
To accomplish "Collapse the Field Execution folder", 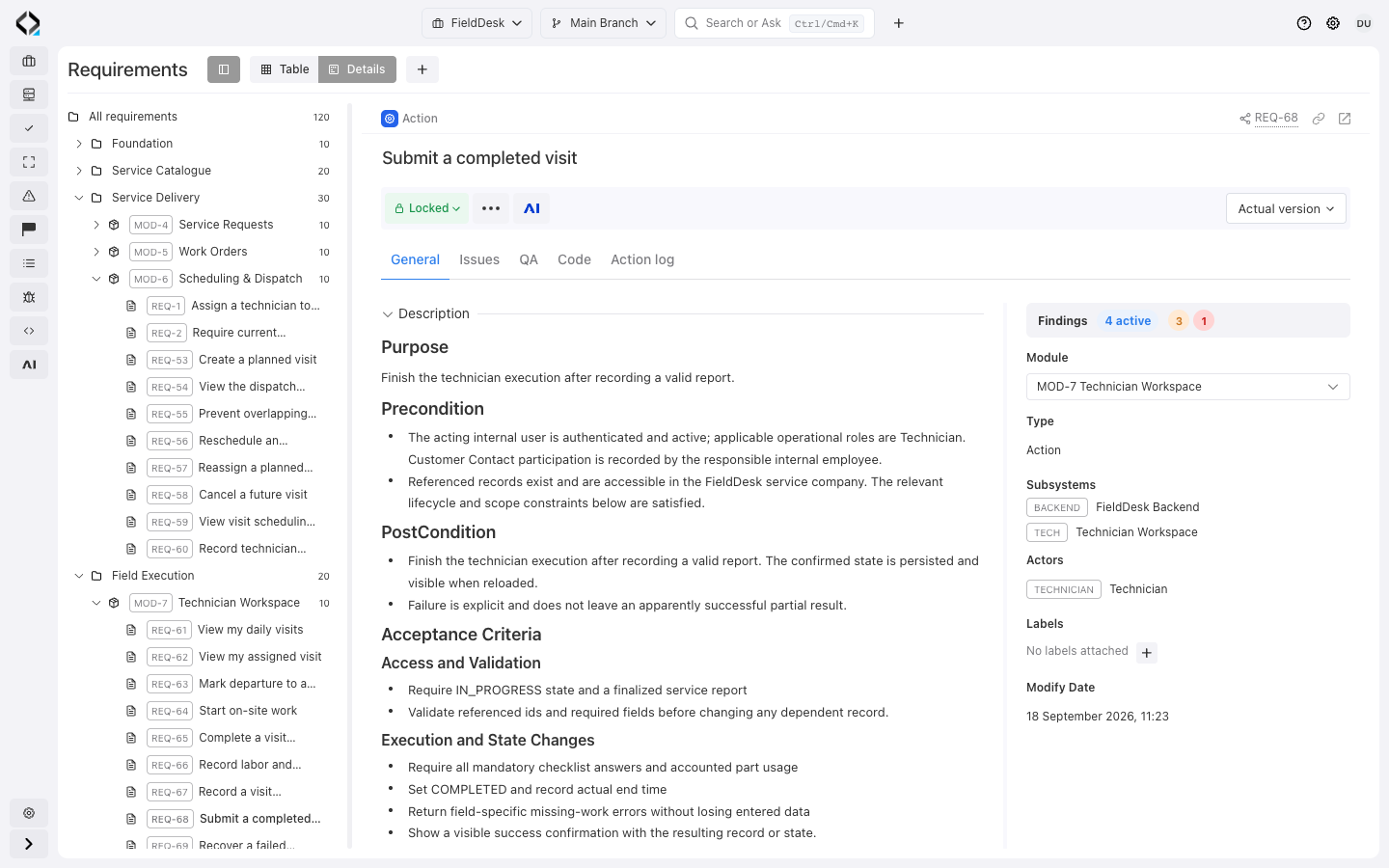I will coord(79,576).
